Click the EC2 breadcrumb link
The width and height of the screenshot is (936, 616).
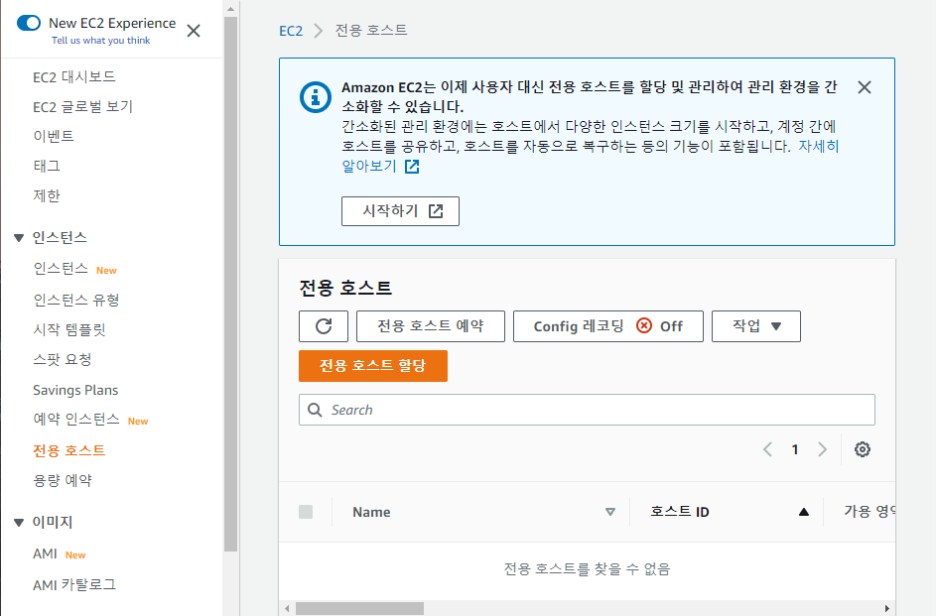[x=291, y=31]
